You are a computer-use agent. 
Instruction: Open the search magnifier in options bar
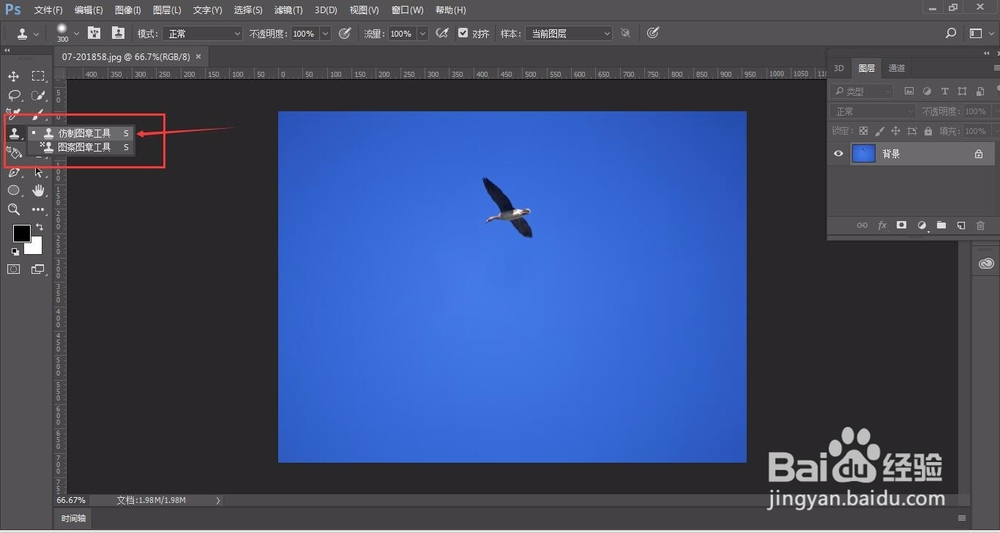pyautogui.click(x=951, y=33)
